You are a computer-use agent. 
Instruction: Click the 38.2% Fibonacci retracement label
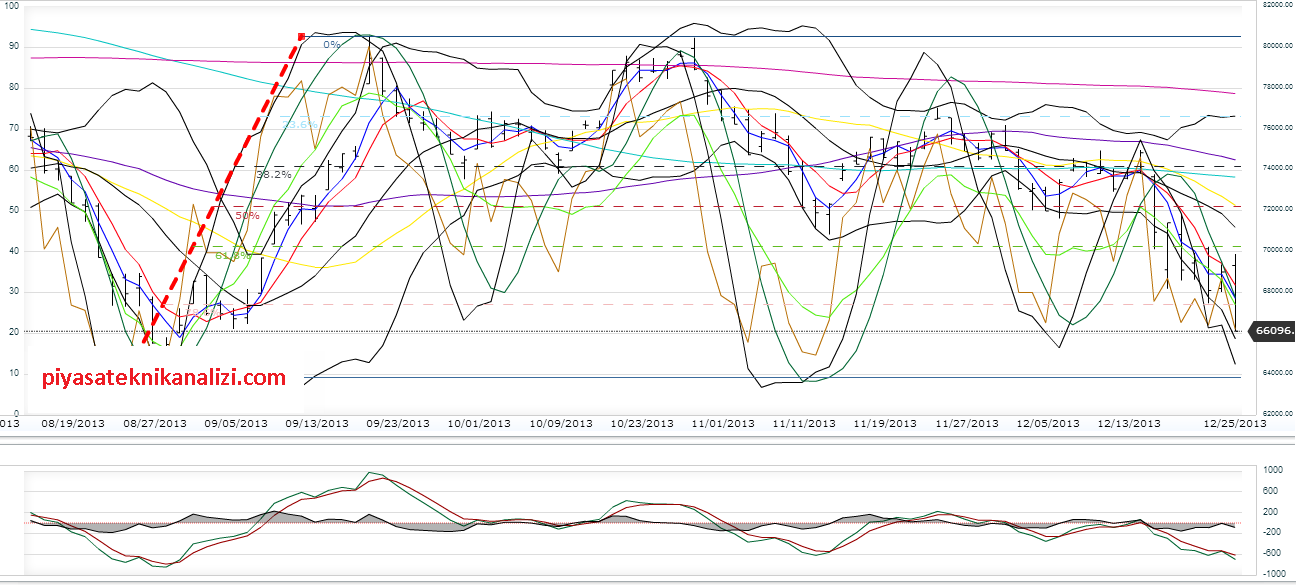click(x=273, y=174)
